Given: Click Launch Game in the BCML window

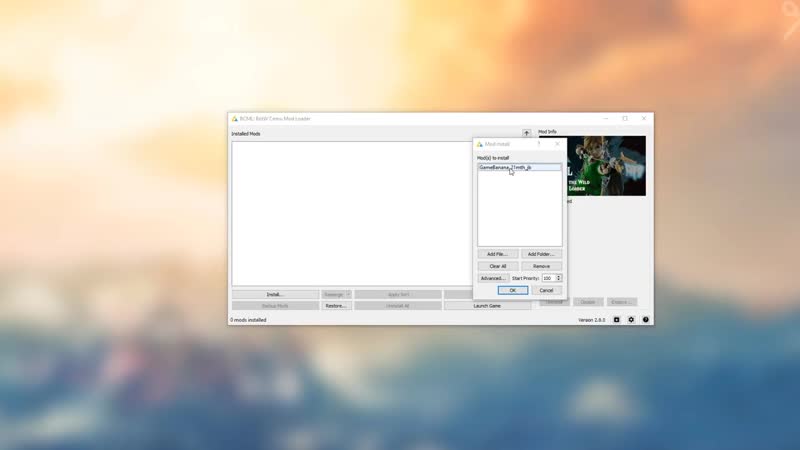Looking at the screenshot, I should 487,306.
